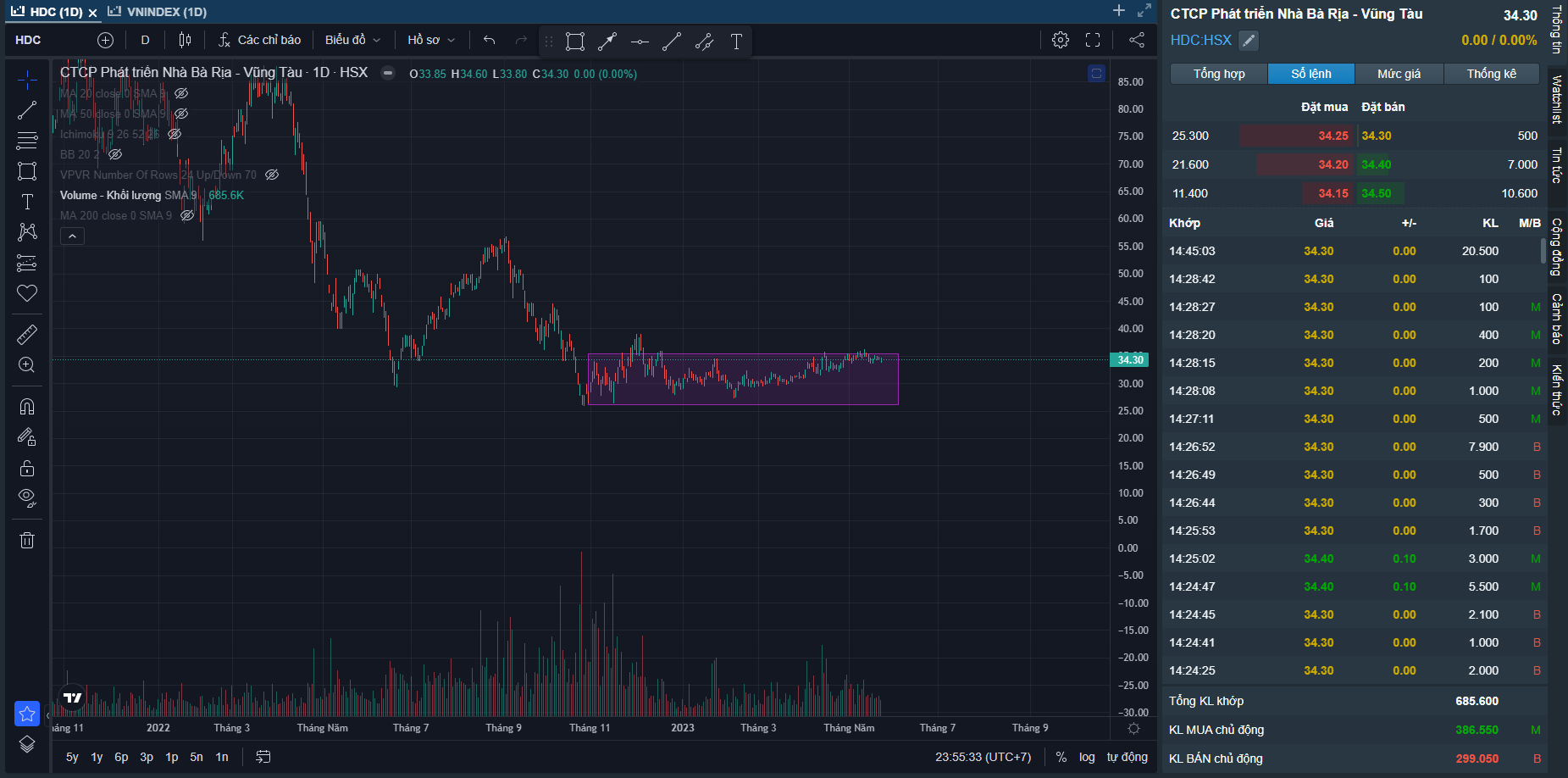Toggle stay in drawing mode pencil-lock icon
This screenshot has height=778, width=1568.
(27, 437)
